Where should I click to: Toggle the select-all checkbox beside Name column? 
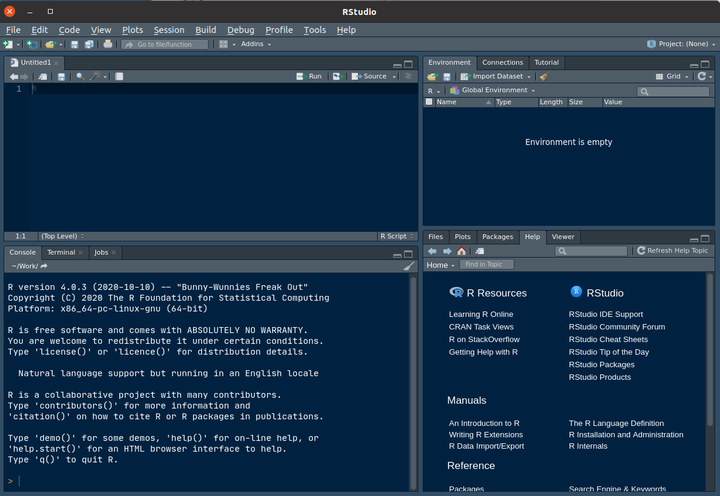pos(429,102)
